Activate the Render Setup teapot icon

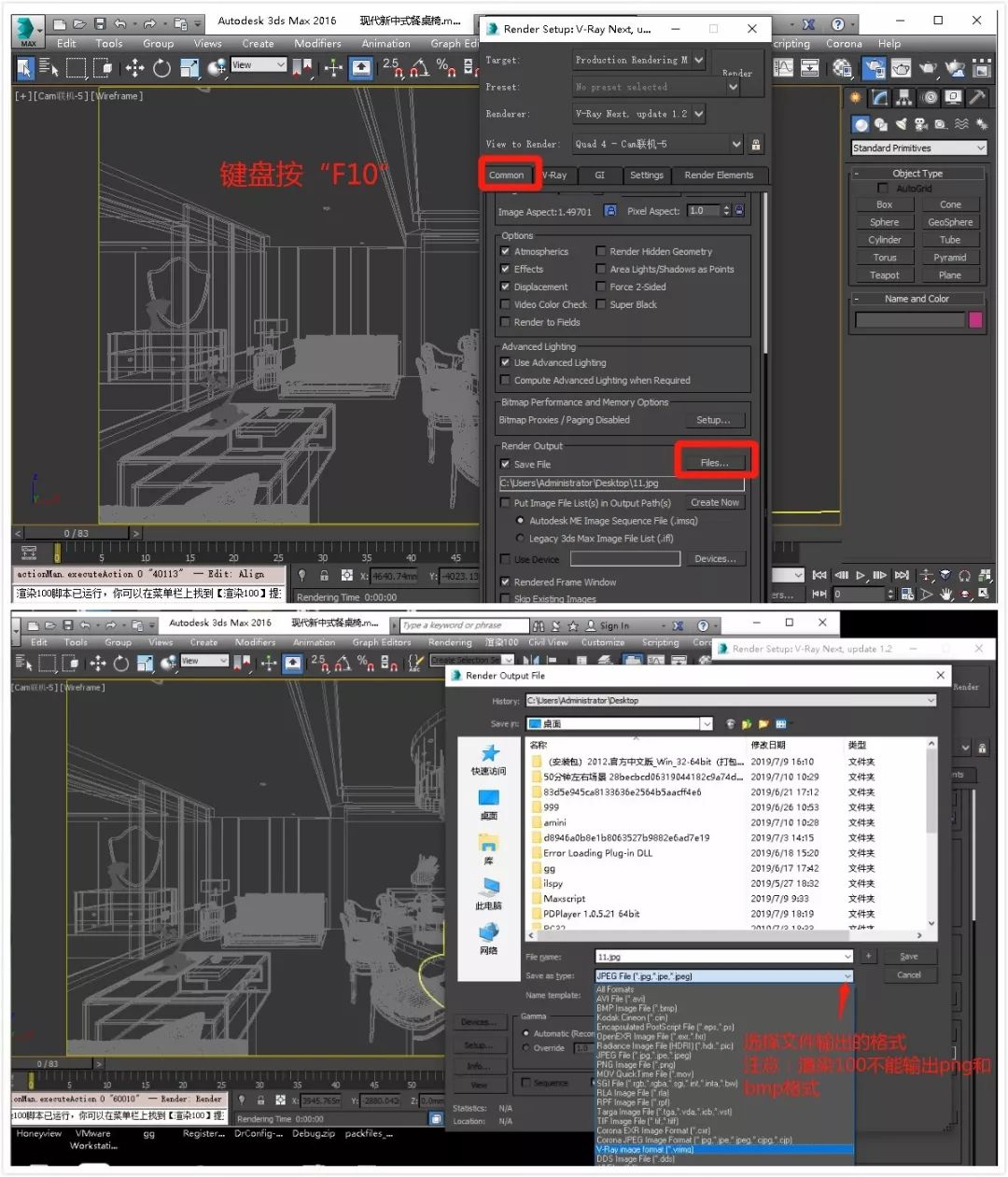[874, 67]
